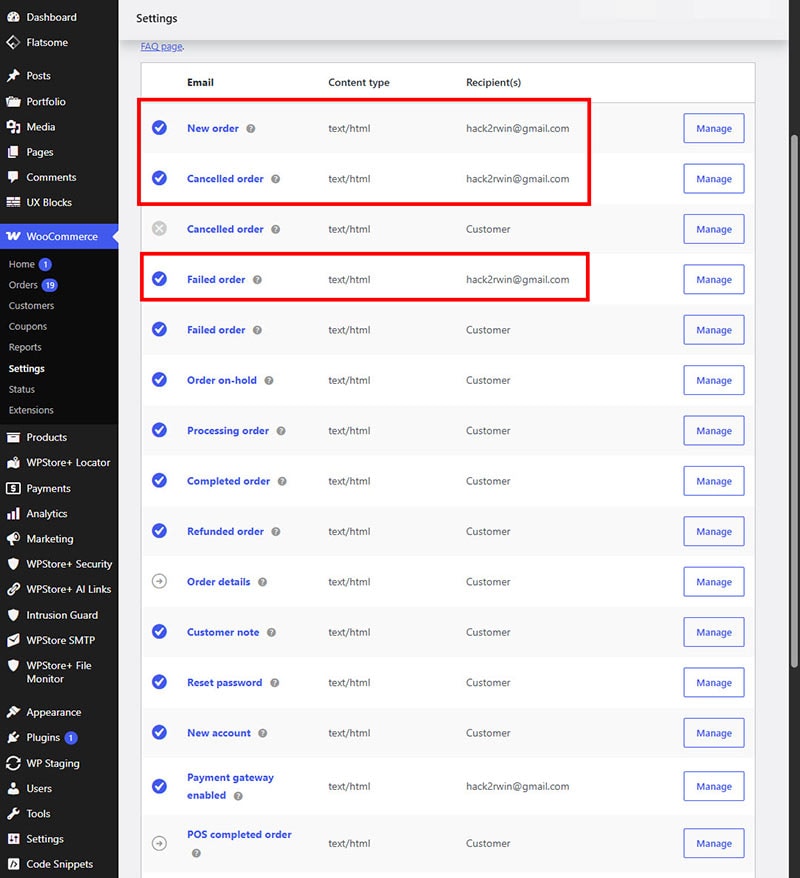Click the WPStore+ File Monitor icon
Image resolution: width=800 pixels, height=878 pixels.
coord(13,665)
